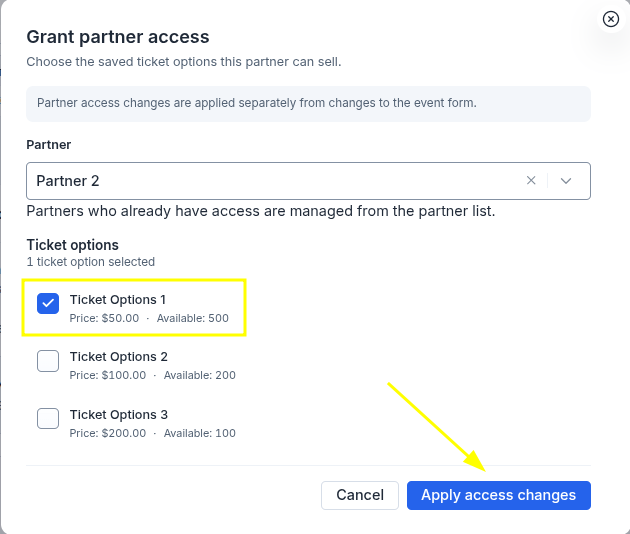The image size is (630, 534).
Task: Select the Ticket Options 3 label
Action: 119,415
